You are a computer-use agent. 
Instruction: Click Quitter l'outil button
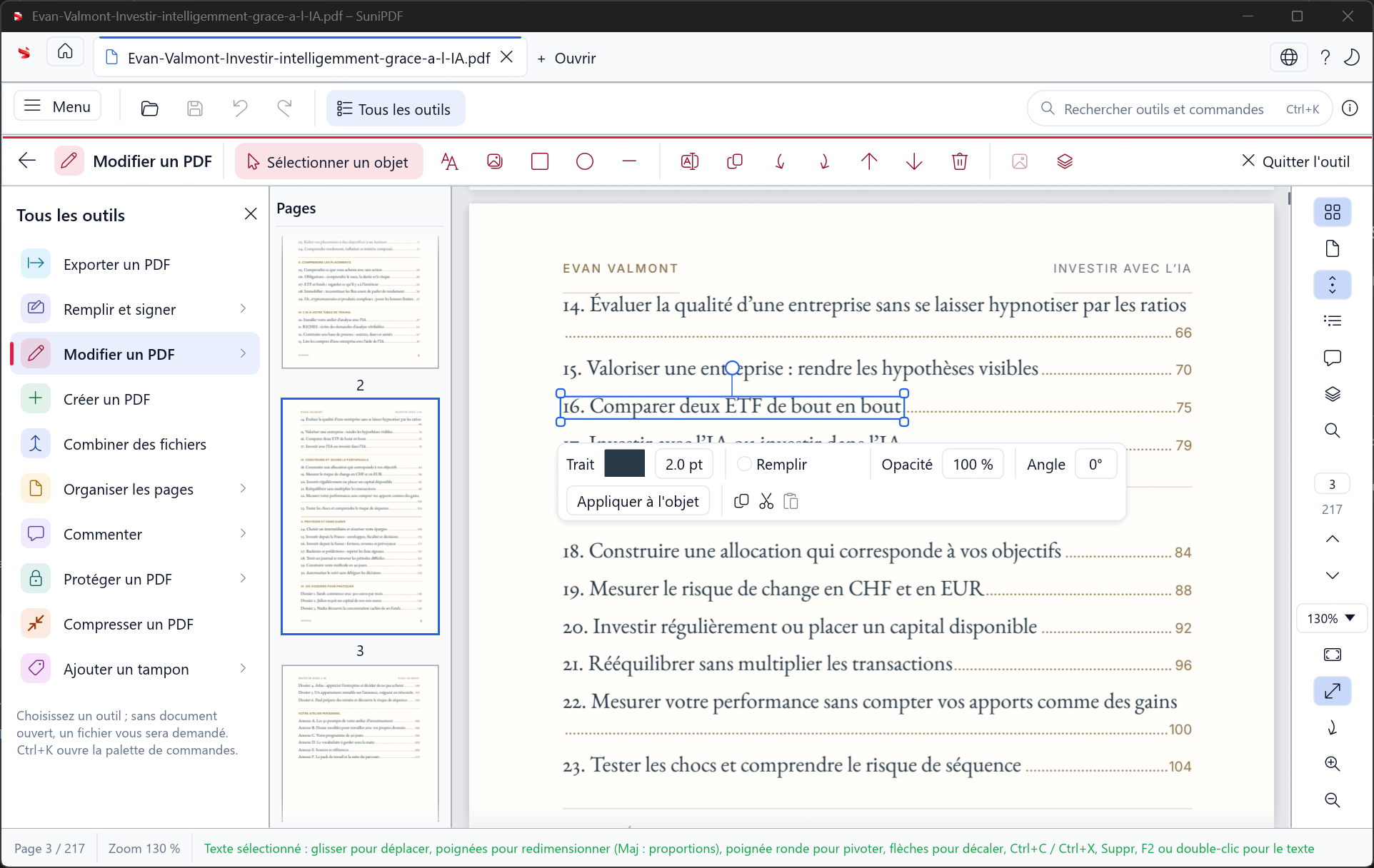pos(1295,161)
